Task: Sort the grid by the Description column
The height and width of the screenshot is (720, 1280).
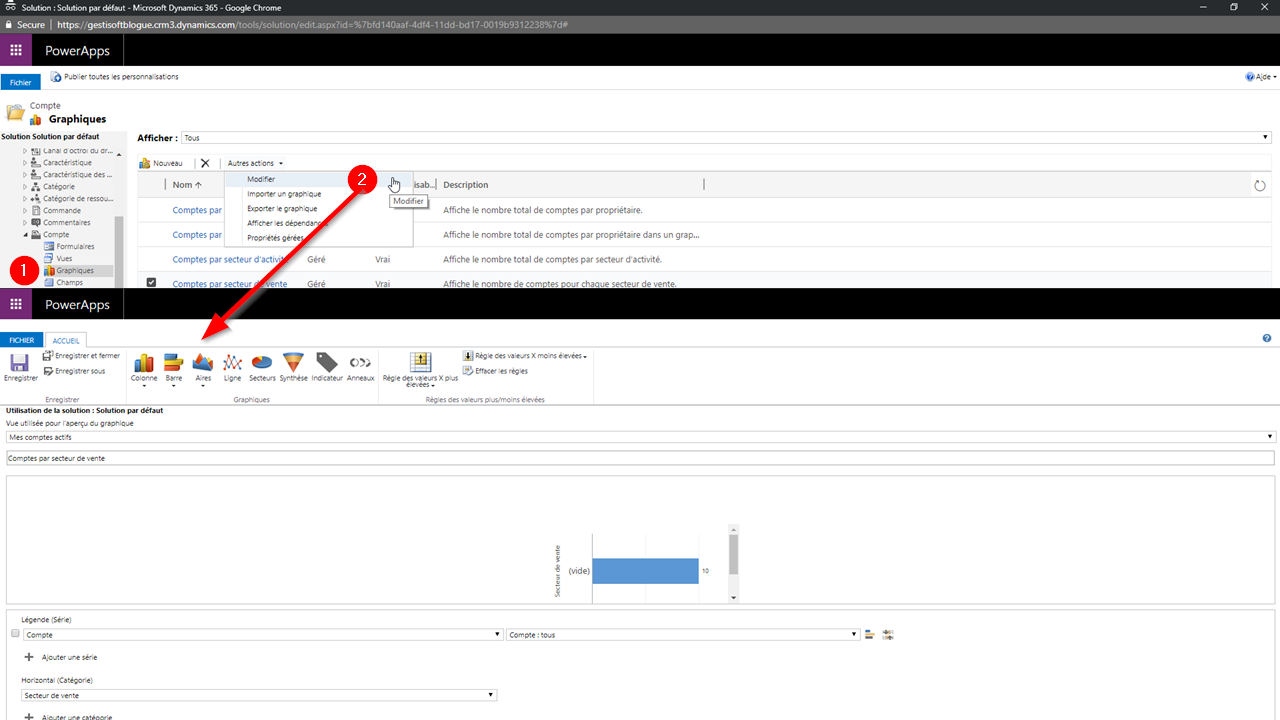Action: [466, 185]
